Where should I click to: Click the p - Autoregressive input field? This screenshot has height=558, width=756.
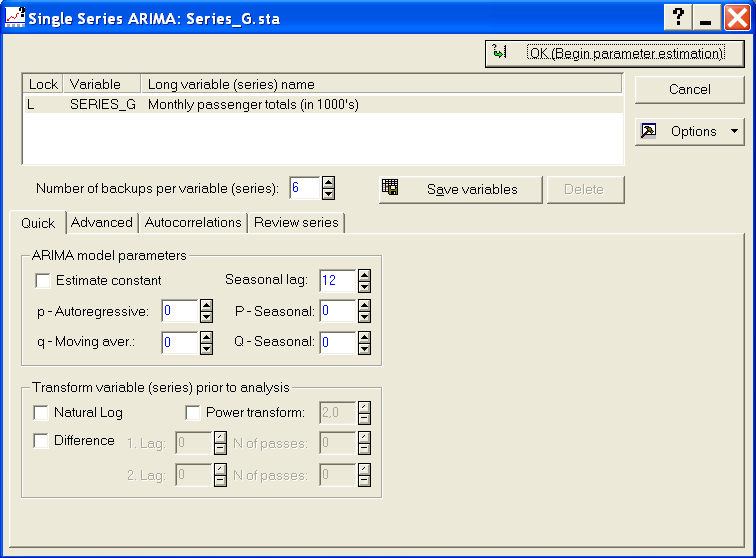[x=180, y=311]
